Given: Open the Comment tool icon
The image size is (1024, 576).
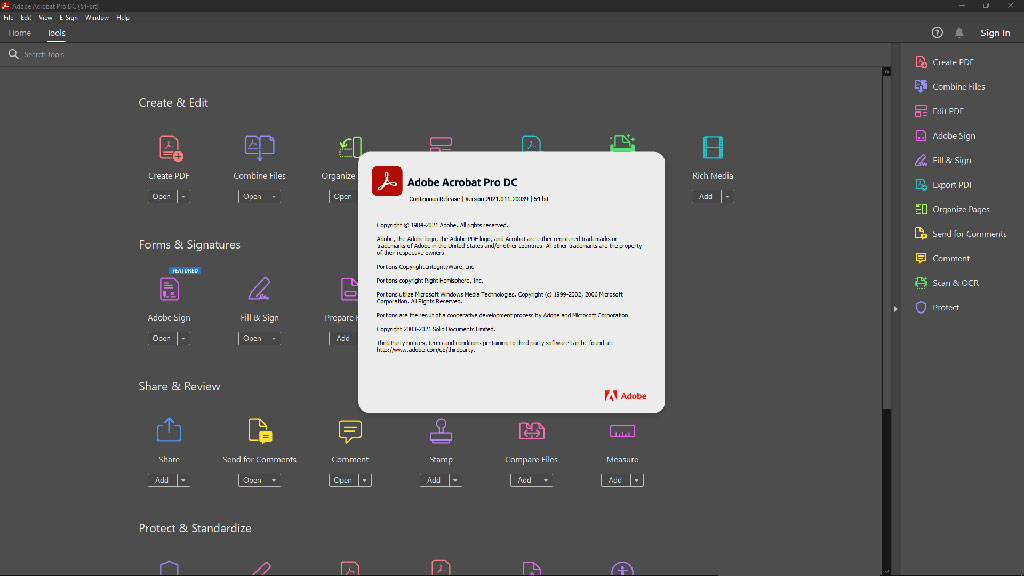Looking at the screenshot, I should [x=350, y=431].
